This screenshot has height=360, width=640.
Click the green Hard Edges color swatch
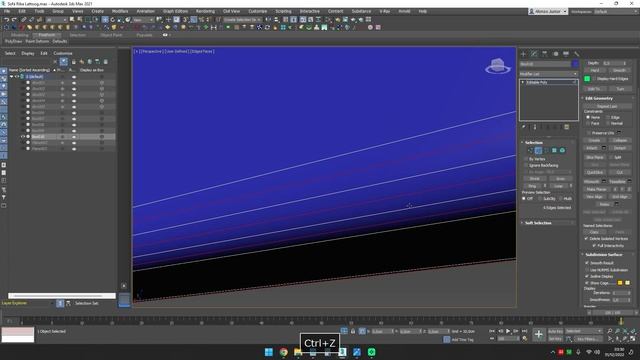(587, 79)
